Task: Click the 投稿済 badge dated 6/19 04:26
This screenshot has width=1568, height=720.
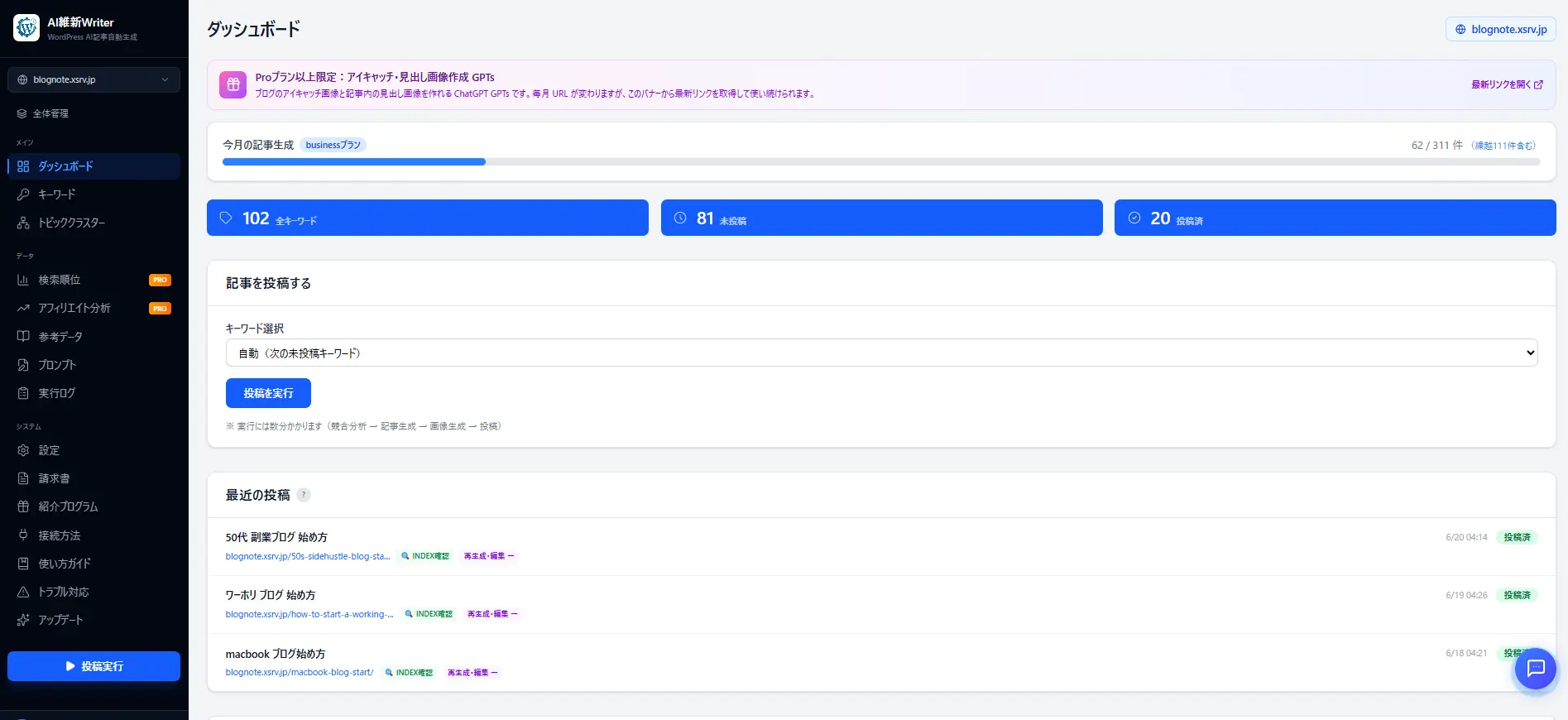Action: 1517,595
